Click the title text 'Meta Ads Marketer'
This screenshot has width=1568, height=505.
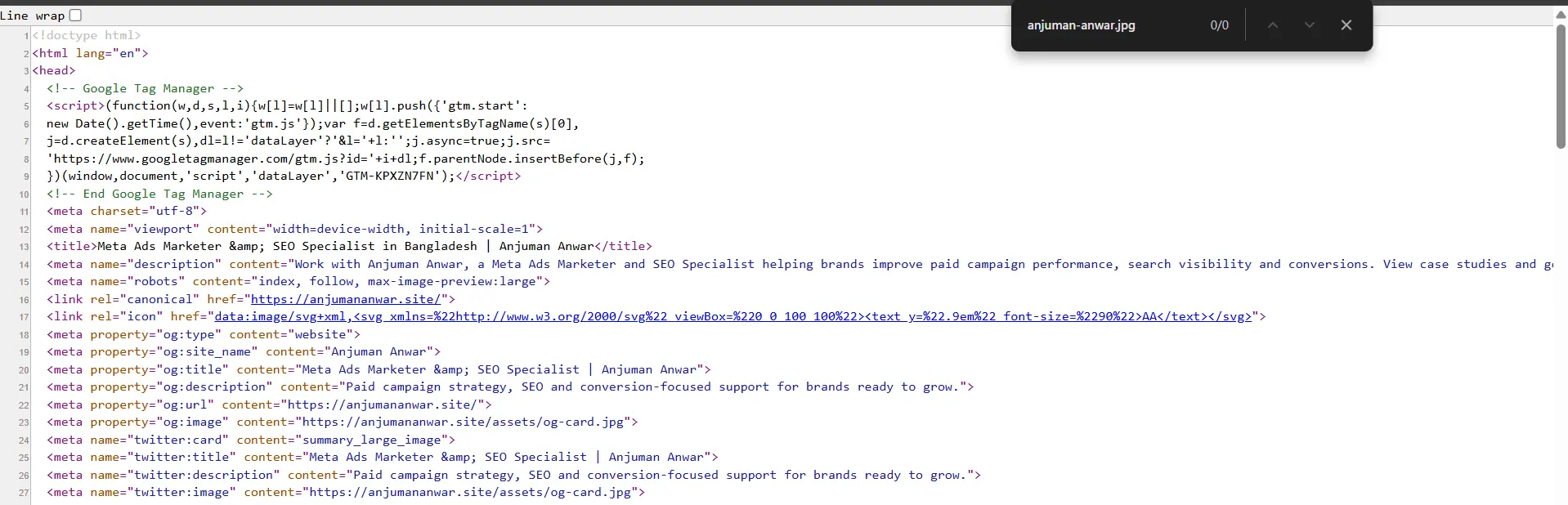(159, 246)
